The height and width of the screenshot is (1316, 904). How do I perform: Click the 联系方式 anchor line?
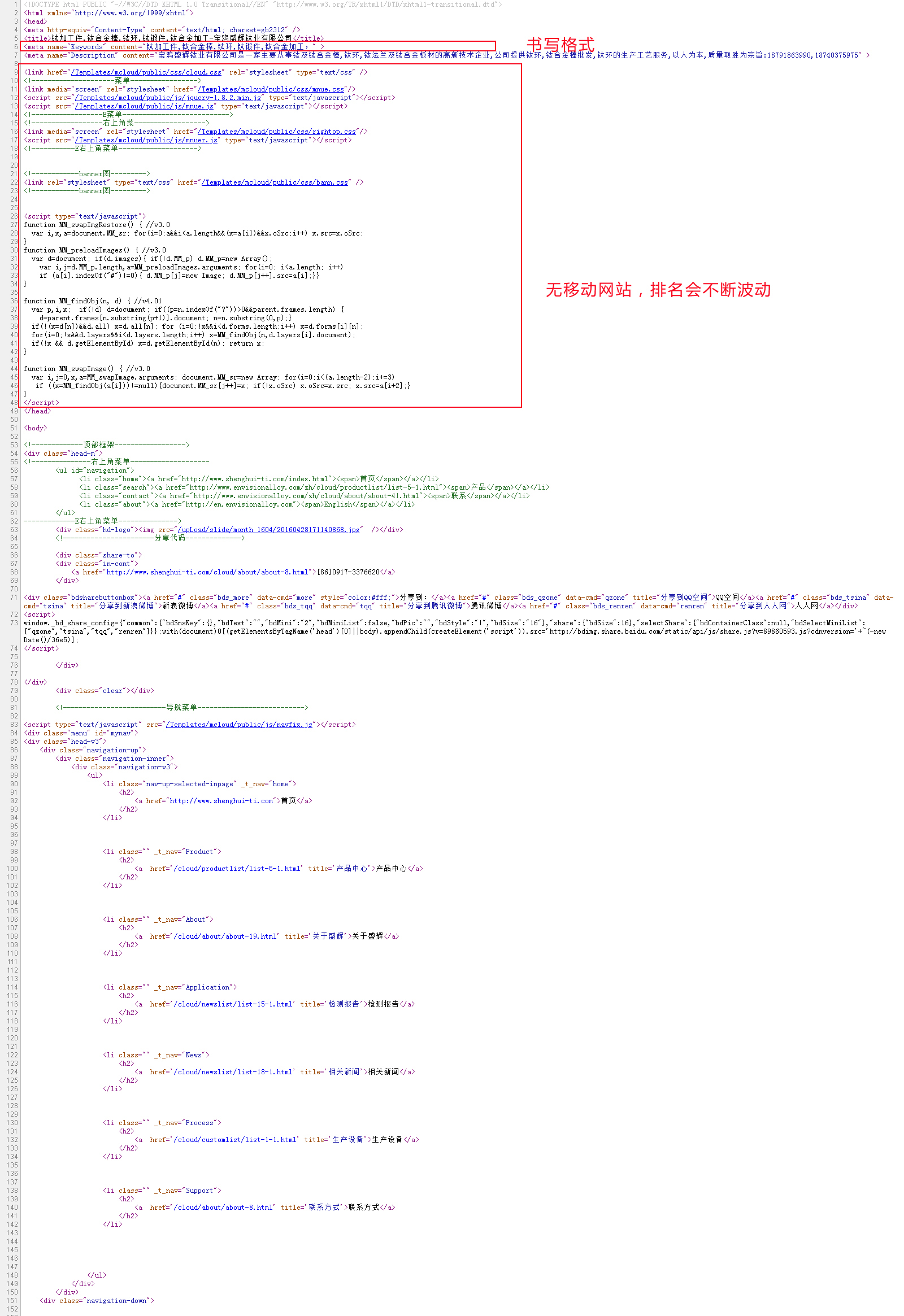(x=264, y=1208)
